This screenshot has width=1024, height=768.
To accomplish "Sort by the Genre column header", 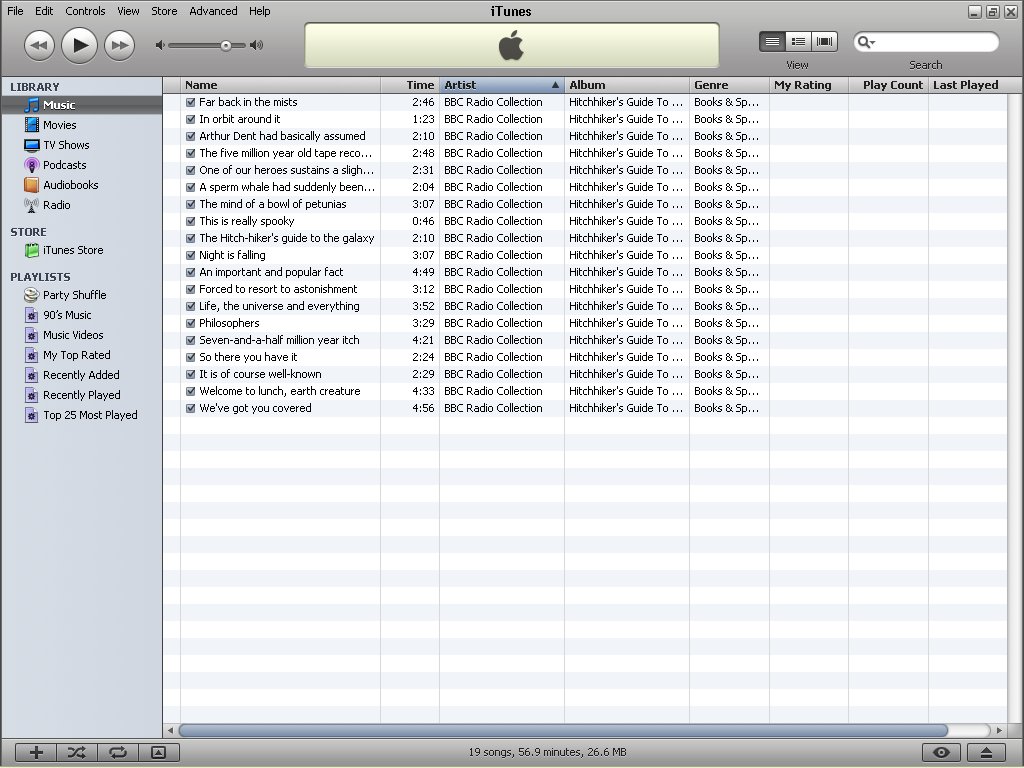I will coord(729,85).
